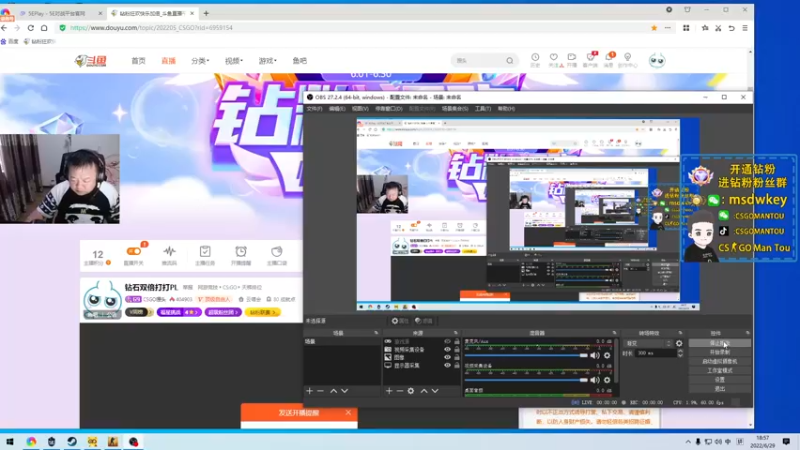Click the Douyu logo in site header
The image size is (800, 450).
coord(91,61)
